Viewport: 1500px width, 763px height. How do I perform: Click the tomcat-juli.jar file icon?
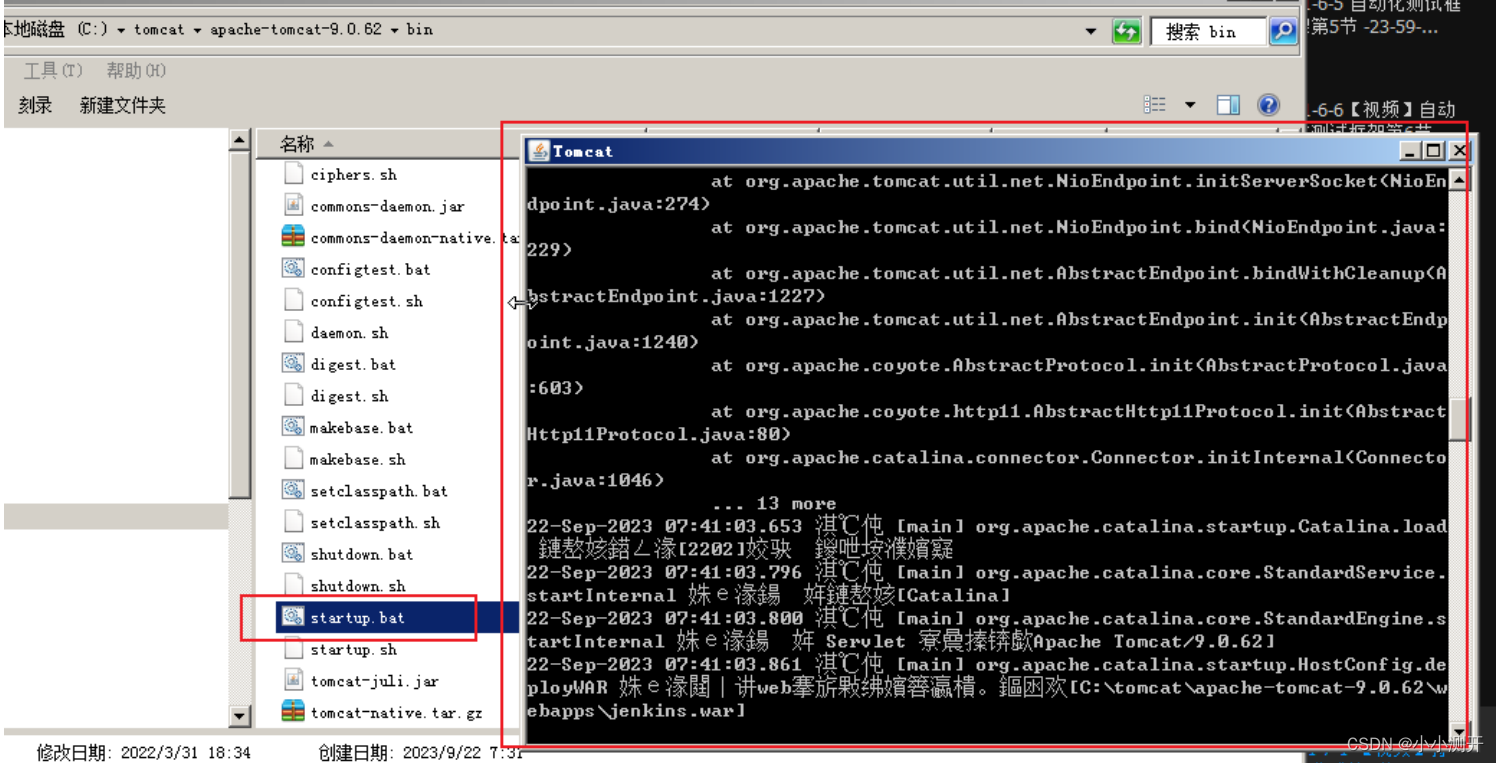[x=293, y=681]
